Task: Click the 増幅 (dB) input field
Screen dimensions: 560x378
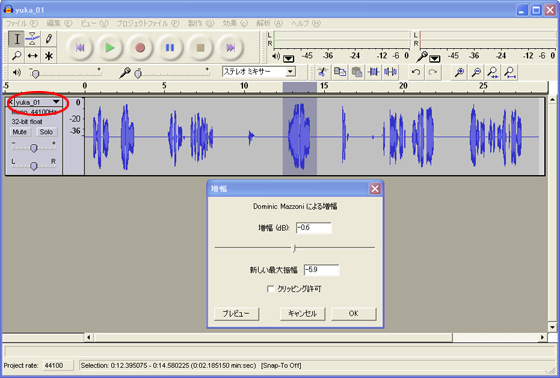Action: pyautogui.click(x=314, y=228)
